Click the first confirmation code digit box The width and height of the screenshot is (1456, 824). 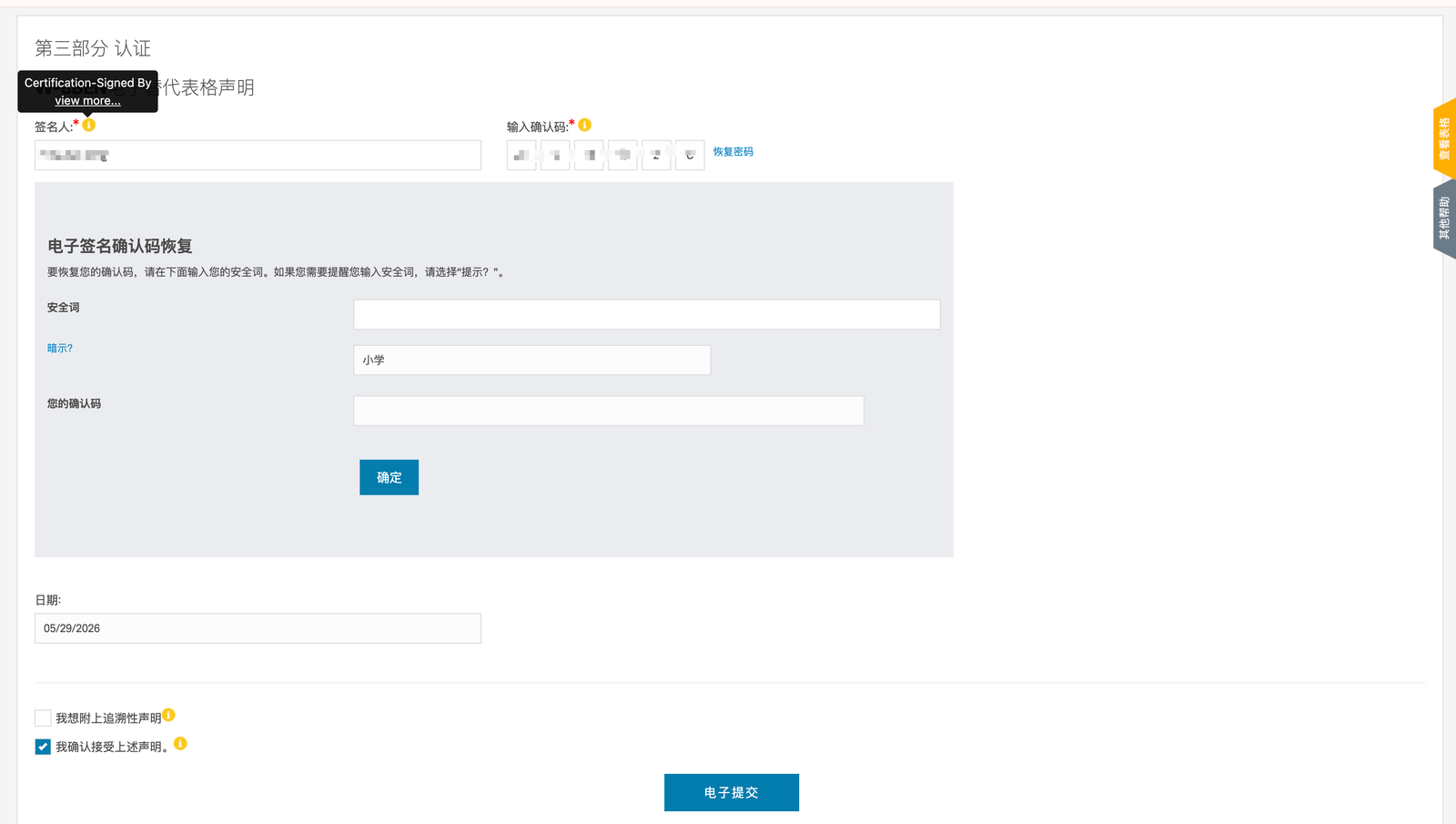[x=521, y=155]
